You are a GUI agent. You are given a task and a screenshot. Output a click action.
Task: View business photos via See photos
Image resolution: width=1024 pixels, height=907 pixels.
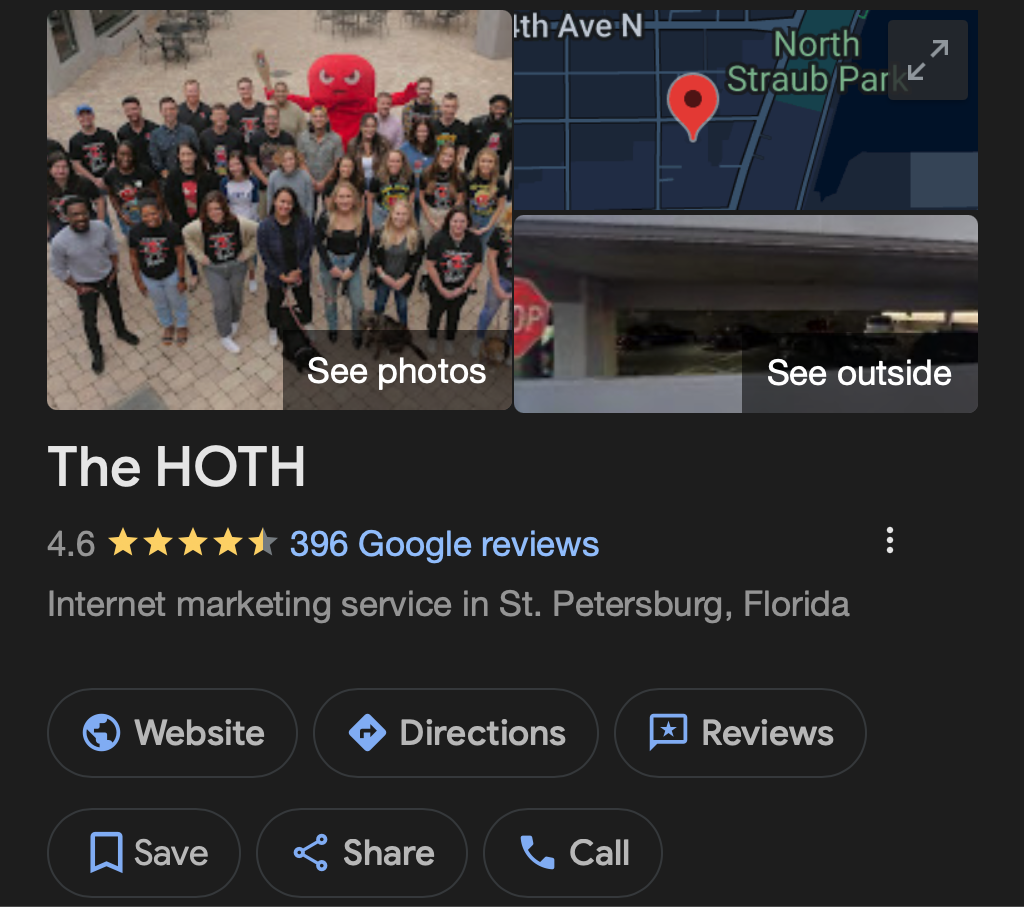(x=396, y=371)
